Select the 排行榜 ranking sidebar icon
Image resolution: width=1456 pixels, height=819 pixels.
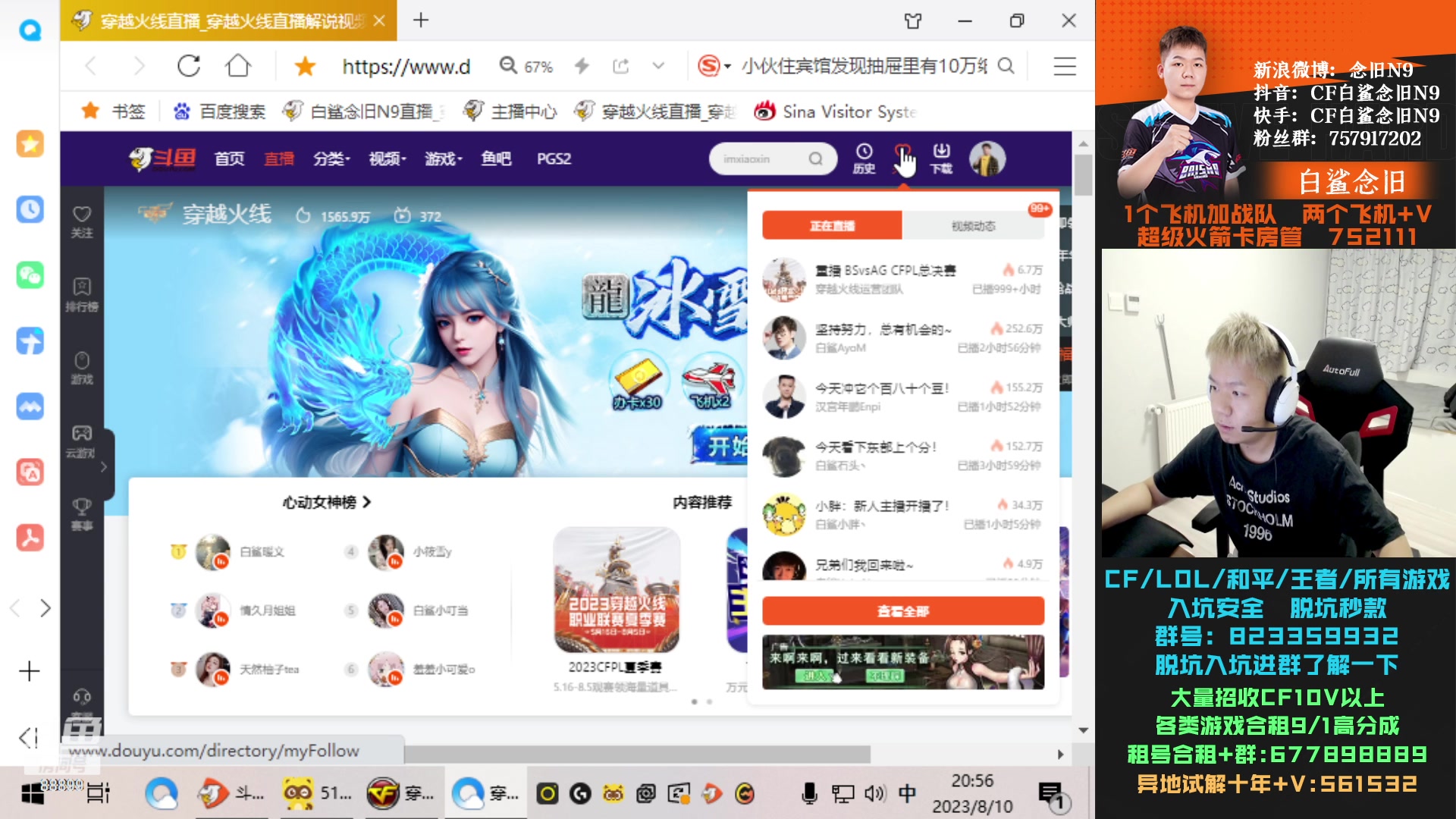pyautogui.click(x=82, y=296)
